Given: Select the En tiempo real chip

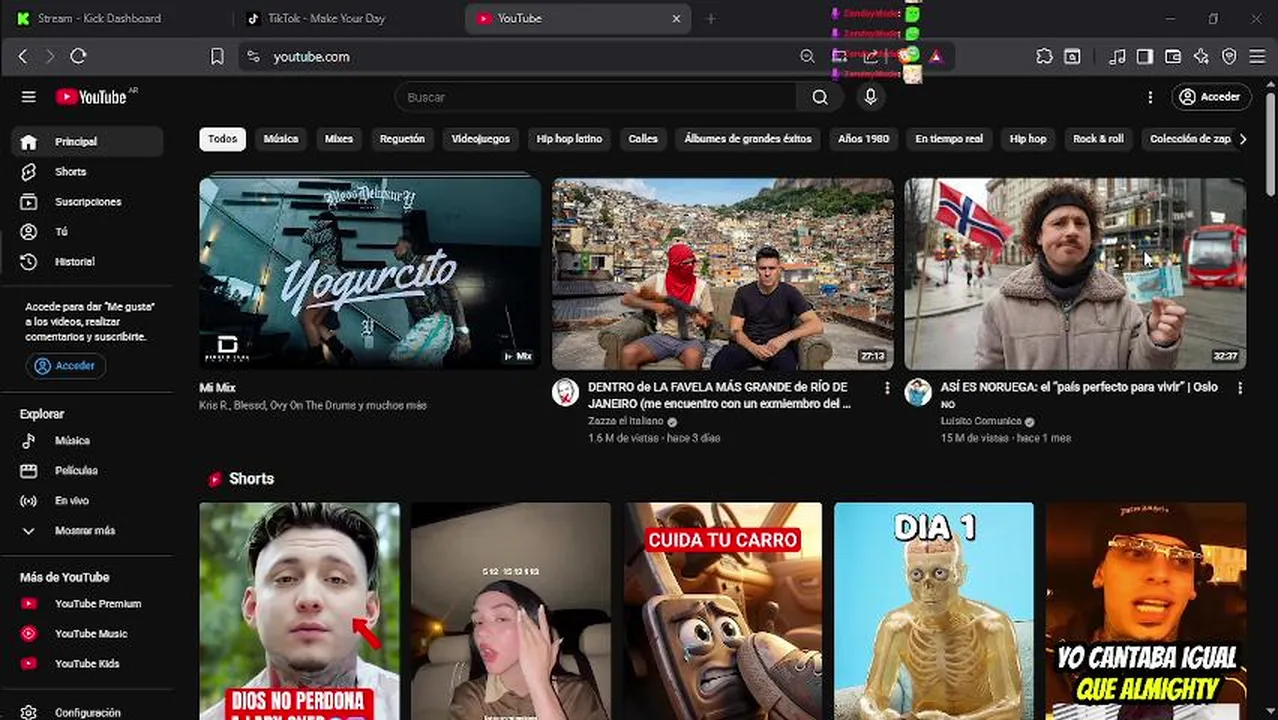Looking at the screenshot, I should click(x=949, y=139).
